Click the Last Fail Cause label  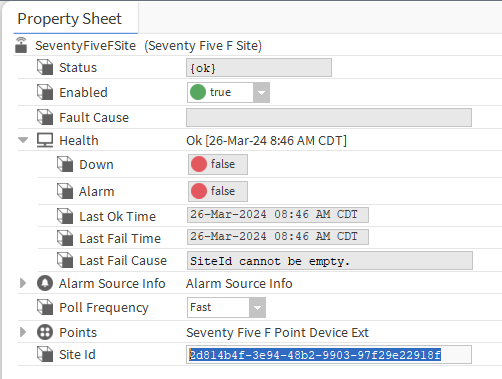coord(123,261)
